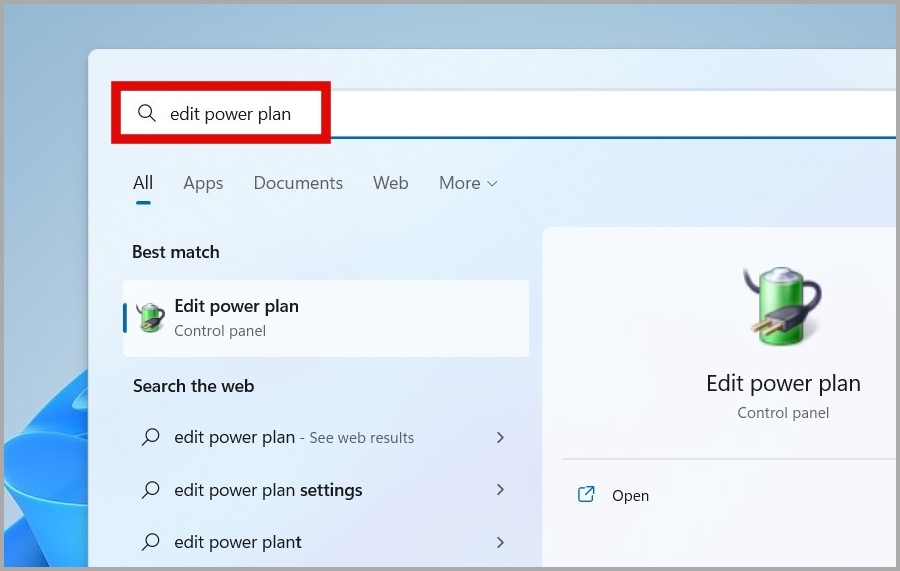
Task: Click Open in the preview pane
Action: [x=630, y=495]
